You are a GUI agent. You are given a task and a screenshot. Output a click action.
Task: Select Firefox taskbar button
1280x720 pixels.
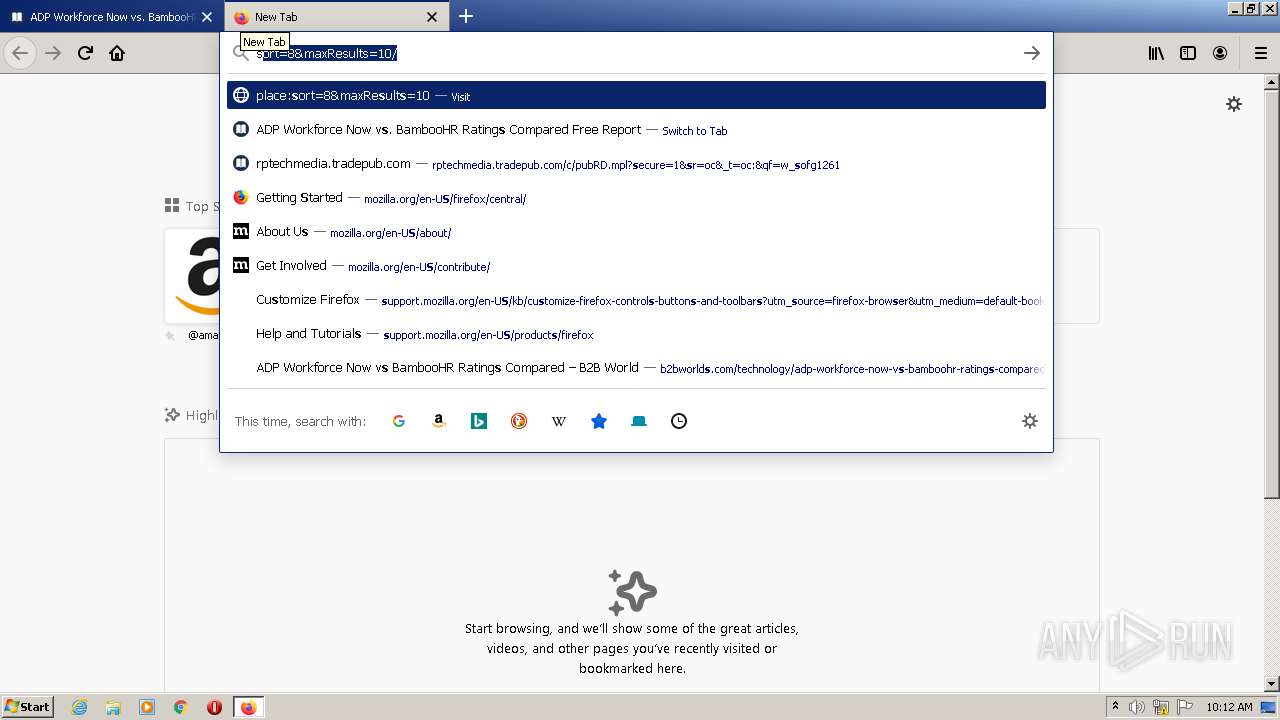point(248,707)
